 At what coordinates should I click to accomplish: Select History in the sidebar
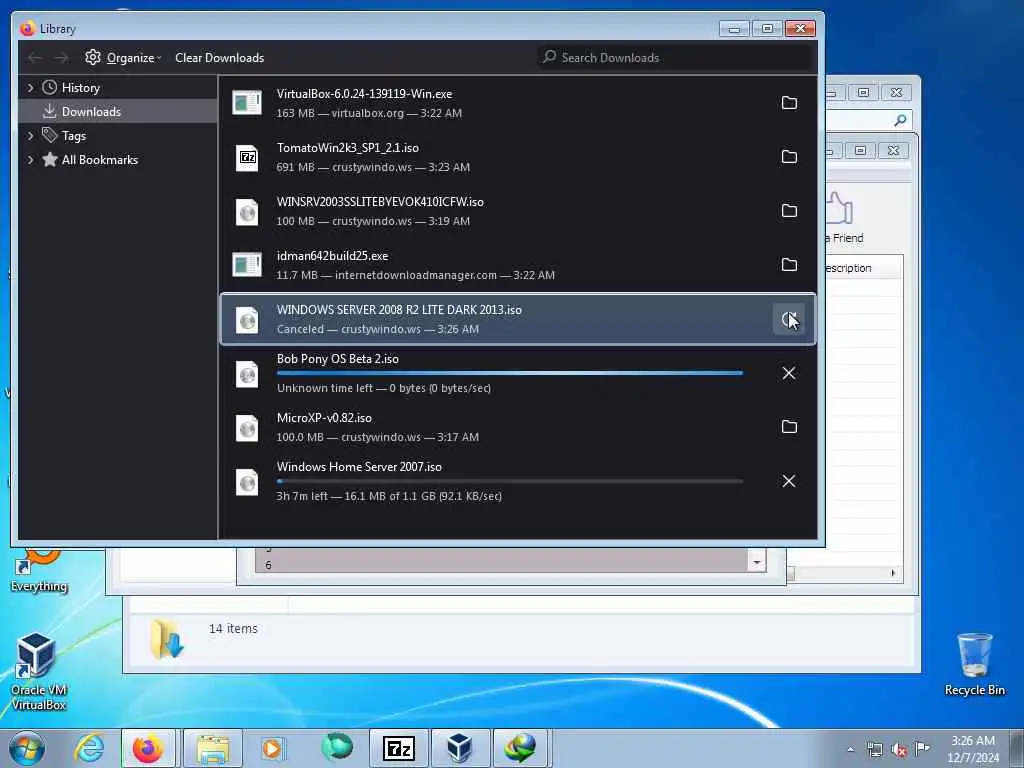[x=80, y=88]
